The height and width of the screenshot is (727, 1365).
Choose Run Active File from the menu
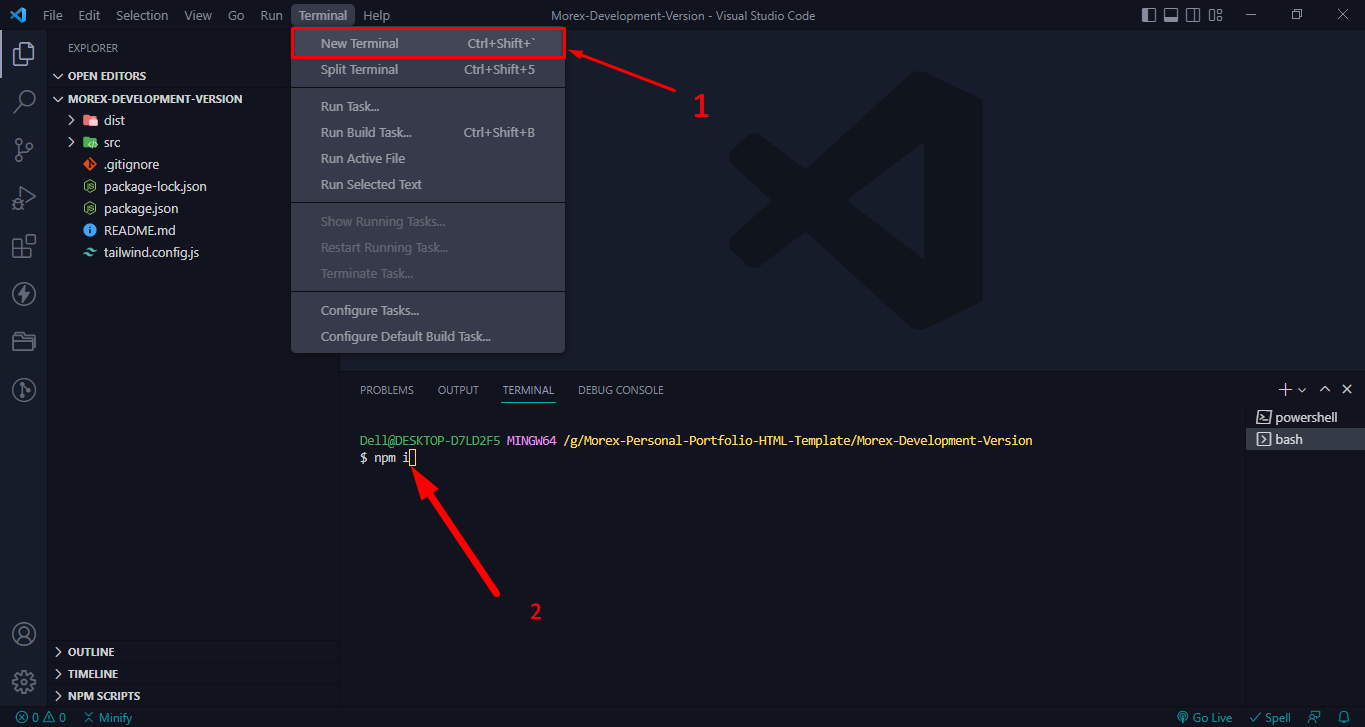(x=428, y=158)
